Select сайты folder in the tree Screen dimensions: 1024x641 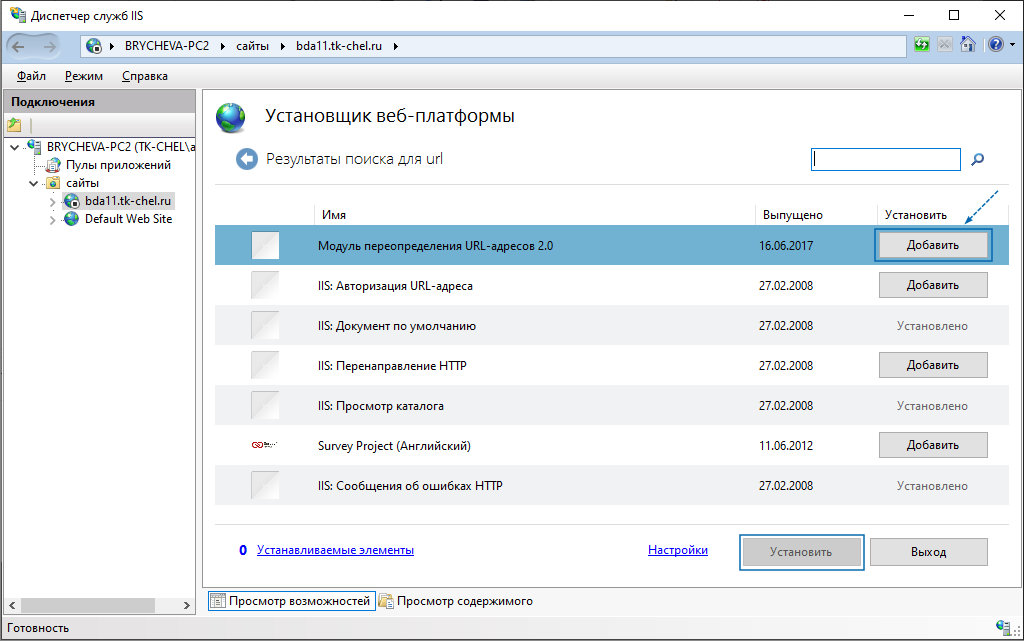pos(82,183)
